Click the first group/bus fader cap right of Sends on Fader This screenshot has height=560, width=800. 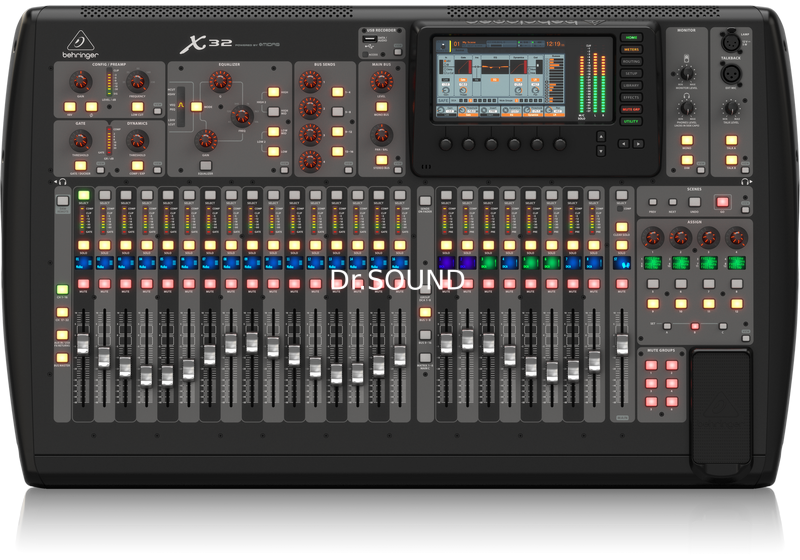446,344
